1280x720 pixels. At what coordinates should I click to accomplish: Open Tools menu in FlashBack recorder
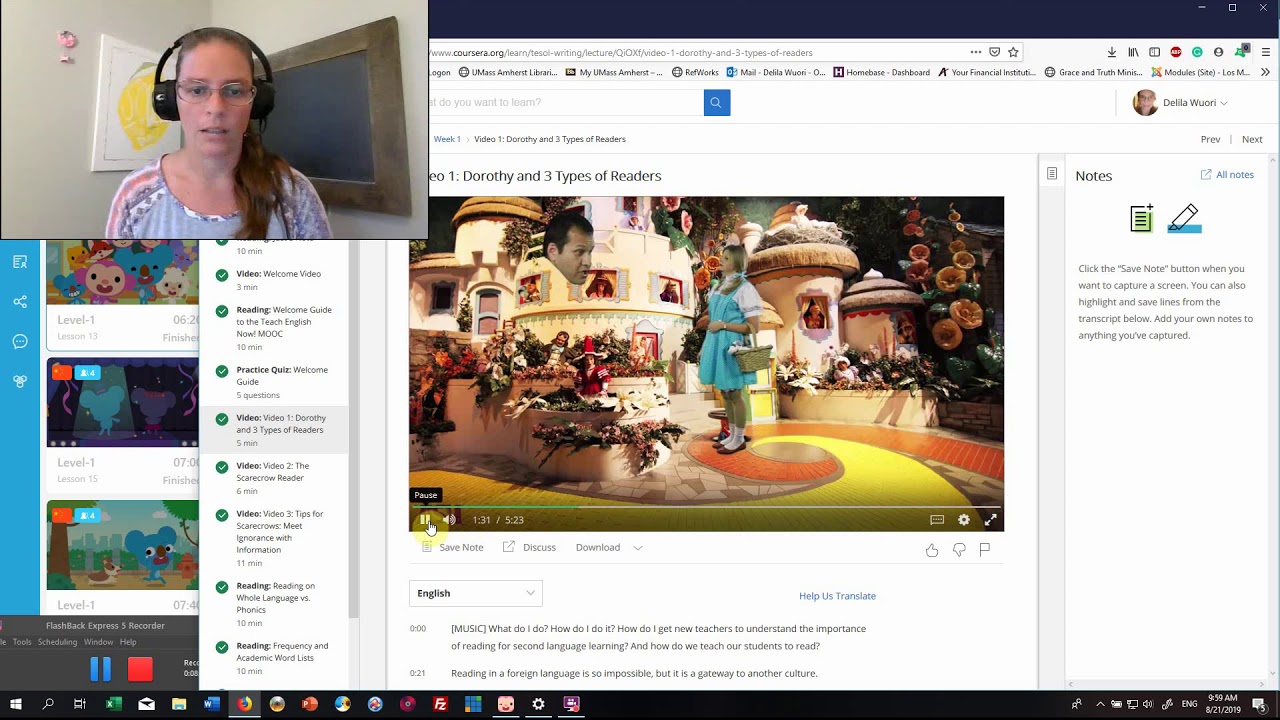(x=21, y=642)
